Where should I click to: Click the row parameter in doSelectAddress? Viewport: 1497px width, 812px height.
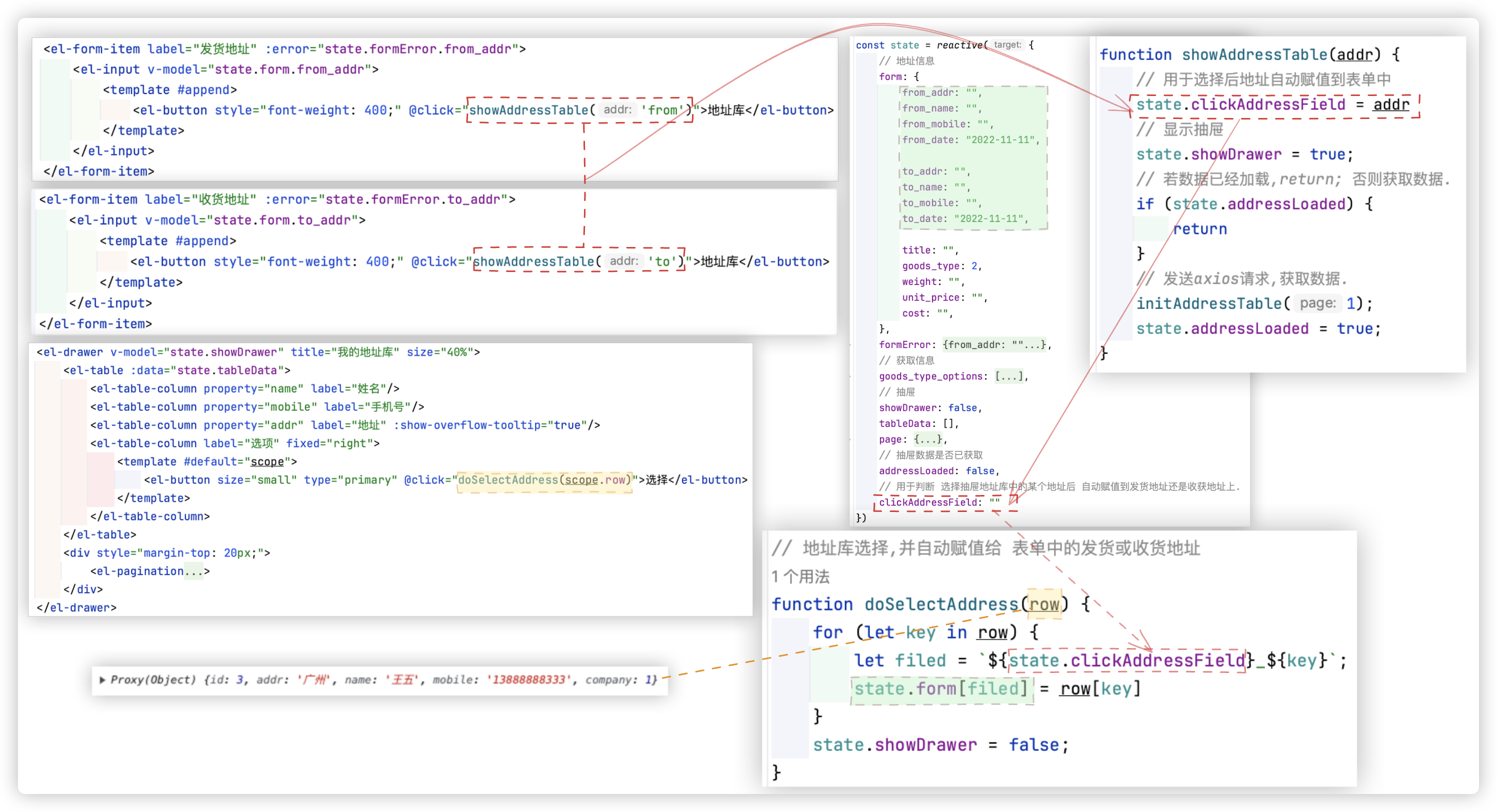pos(1043,604)
